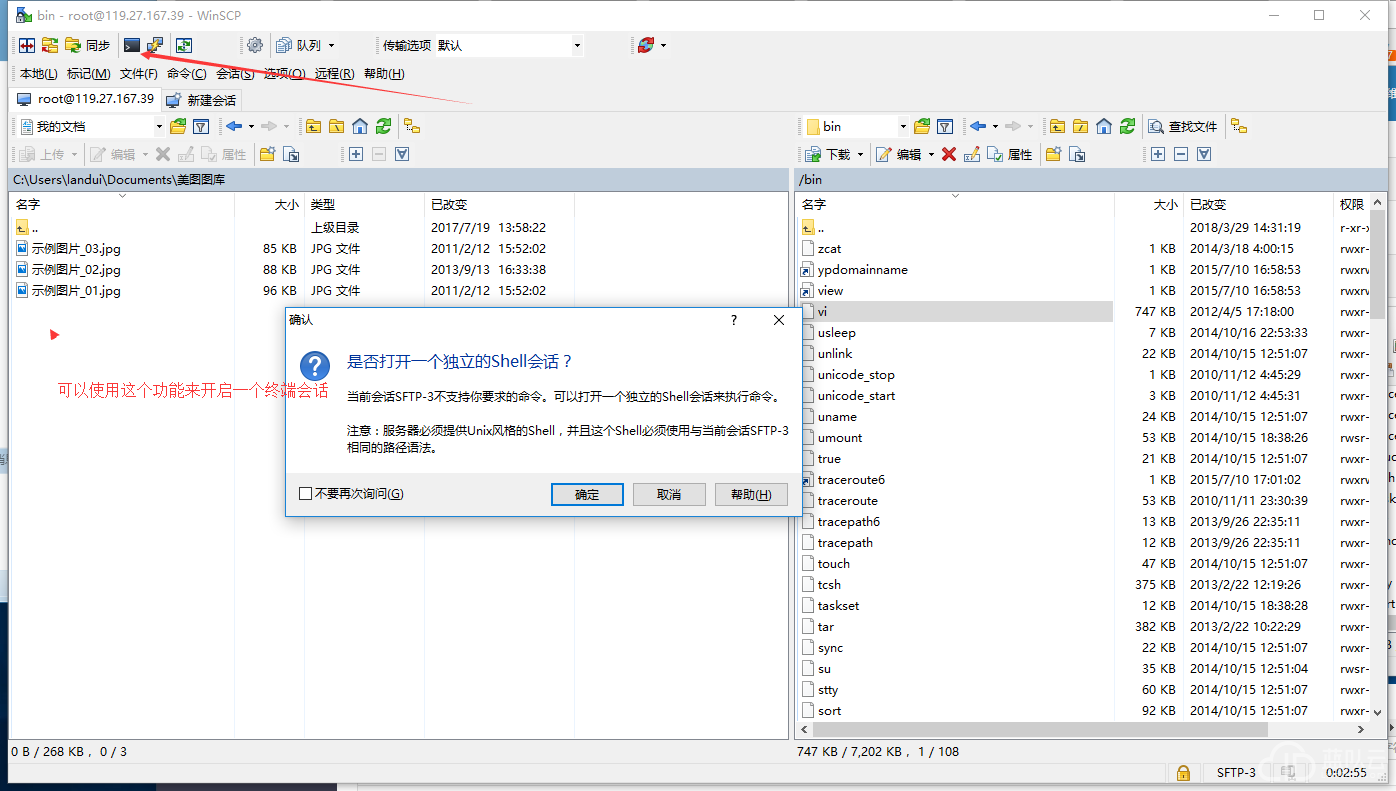This screenshot has width=1396, height=791.
Task: Click the remote 编辑 edit button
Action: (899, 154)
